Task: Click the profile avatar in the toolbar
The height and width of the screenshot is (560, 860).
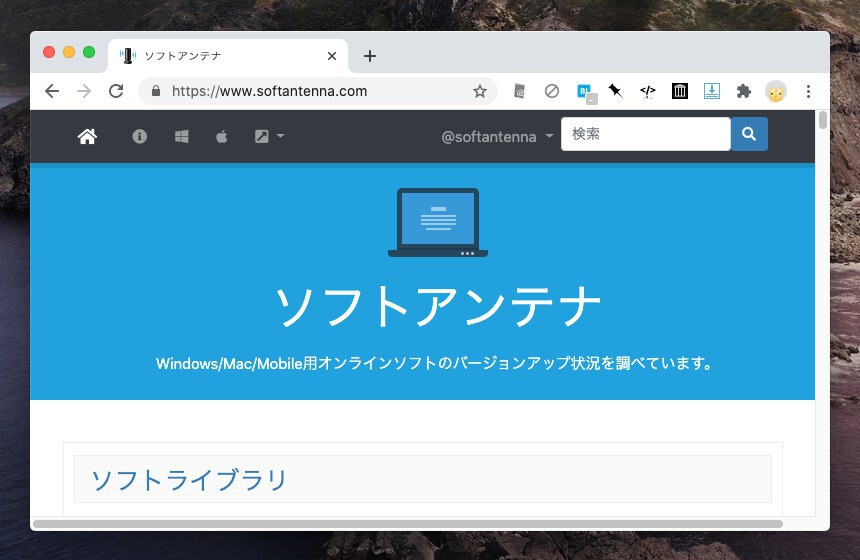Action: pos(776,92)
